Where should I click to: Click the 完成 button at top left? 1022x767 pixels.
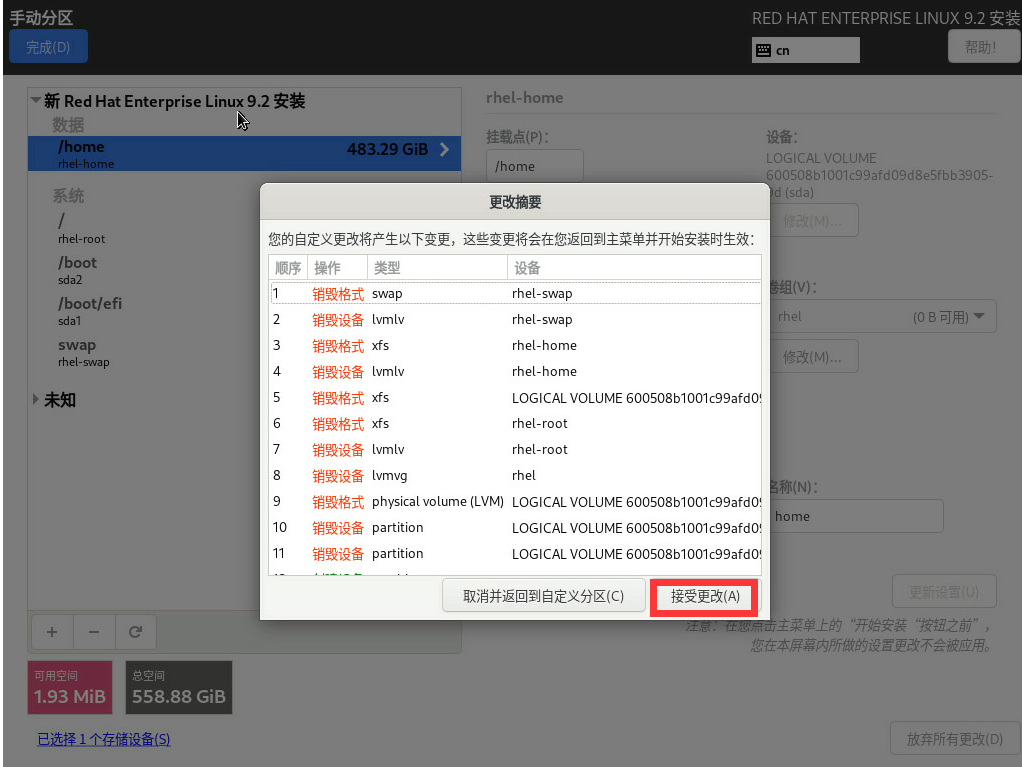[x=48, y=47]
